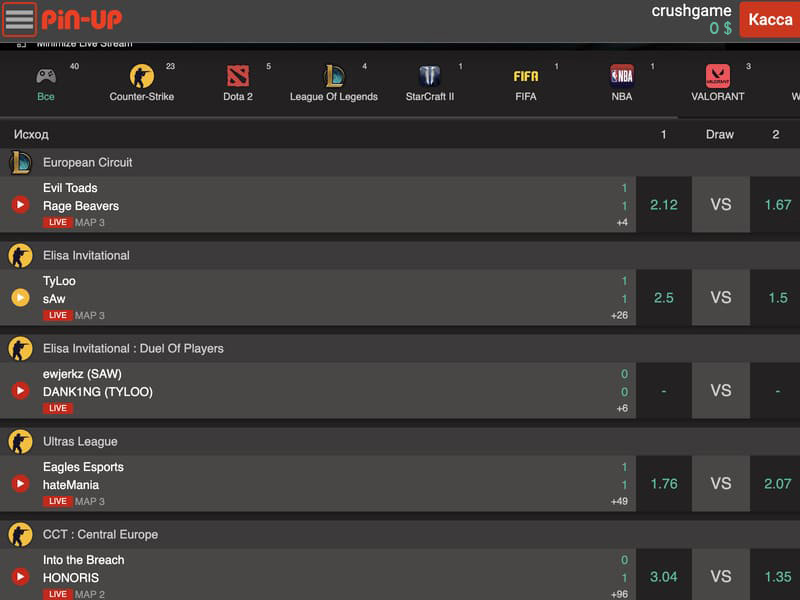Expand +26 more markets for TyLoo match
Screen dimensions: 800x600
coord(619,315)
